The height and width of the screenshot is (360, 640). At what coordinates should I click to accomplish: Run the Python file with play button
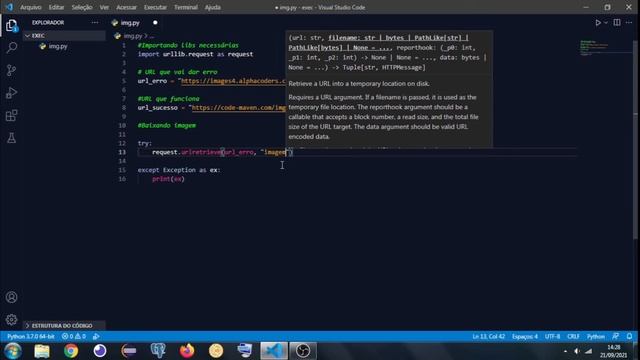(598, 23)
